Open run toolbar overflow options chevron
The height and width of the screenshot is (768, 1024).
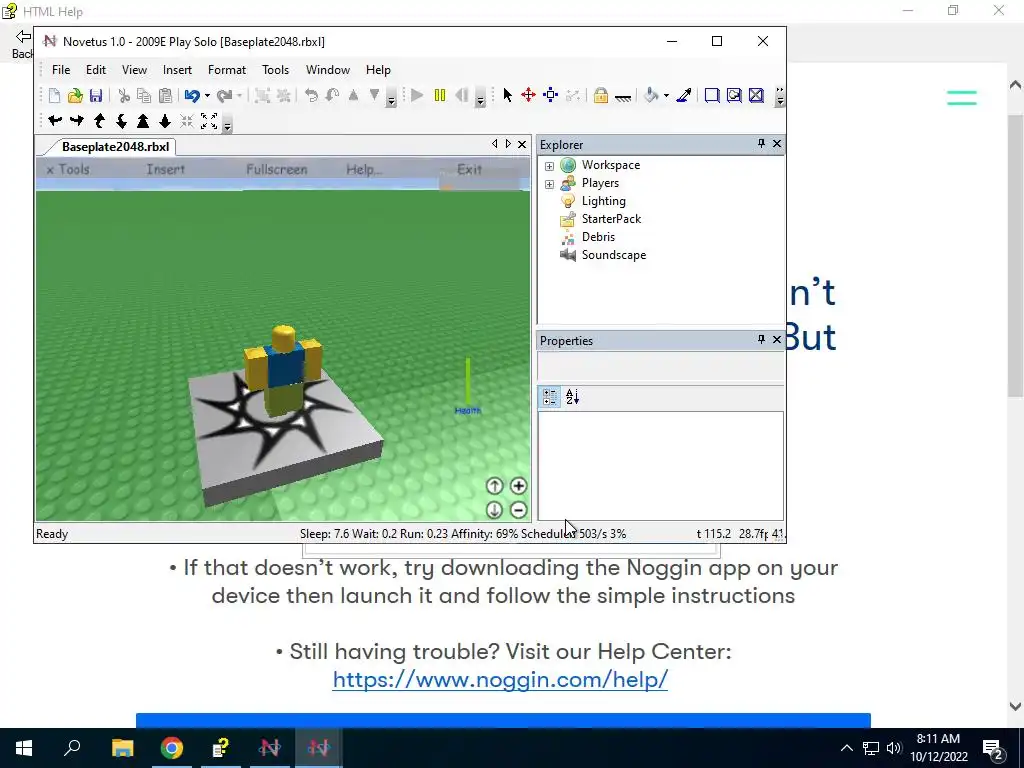point(480,98)
